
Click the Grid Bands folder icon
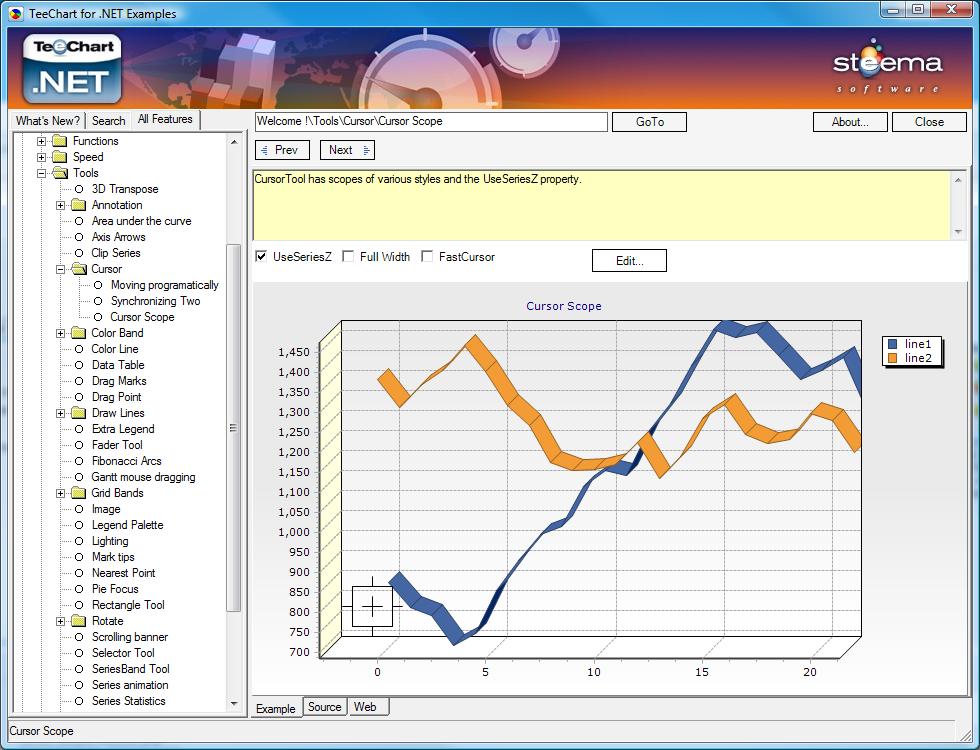[79, 493]
